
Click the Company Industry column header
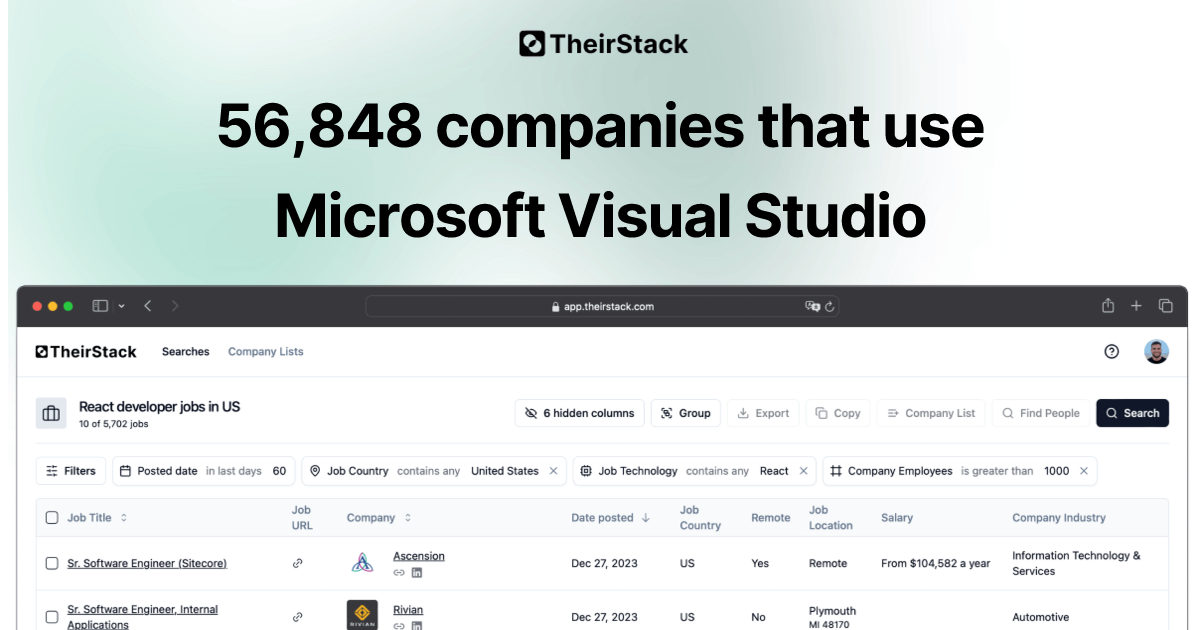coord(1059,518)
